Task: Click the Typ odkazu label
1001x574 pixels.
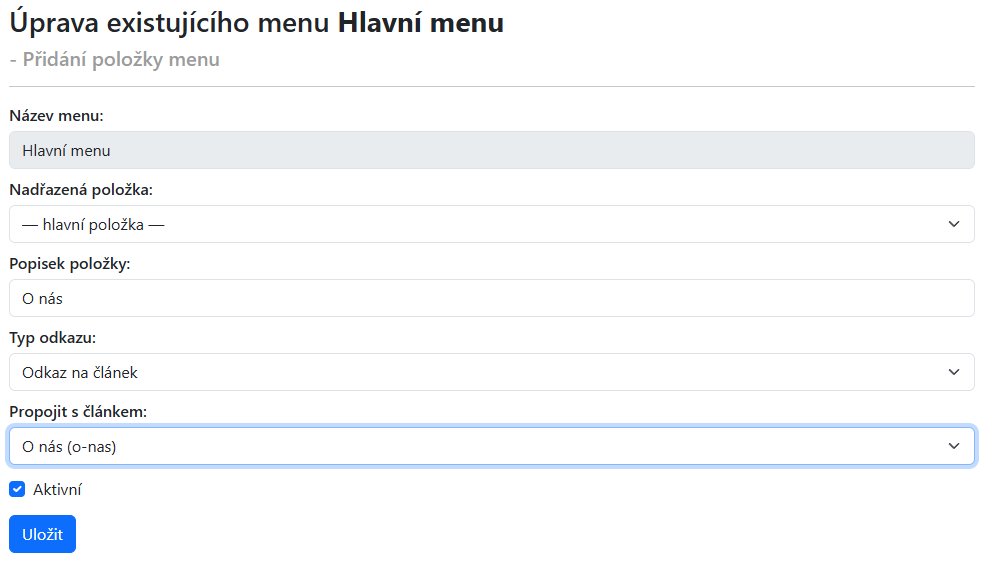Action: coord(53,338)
